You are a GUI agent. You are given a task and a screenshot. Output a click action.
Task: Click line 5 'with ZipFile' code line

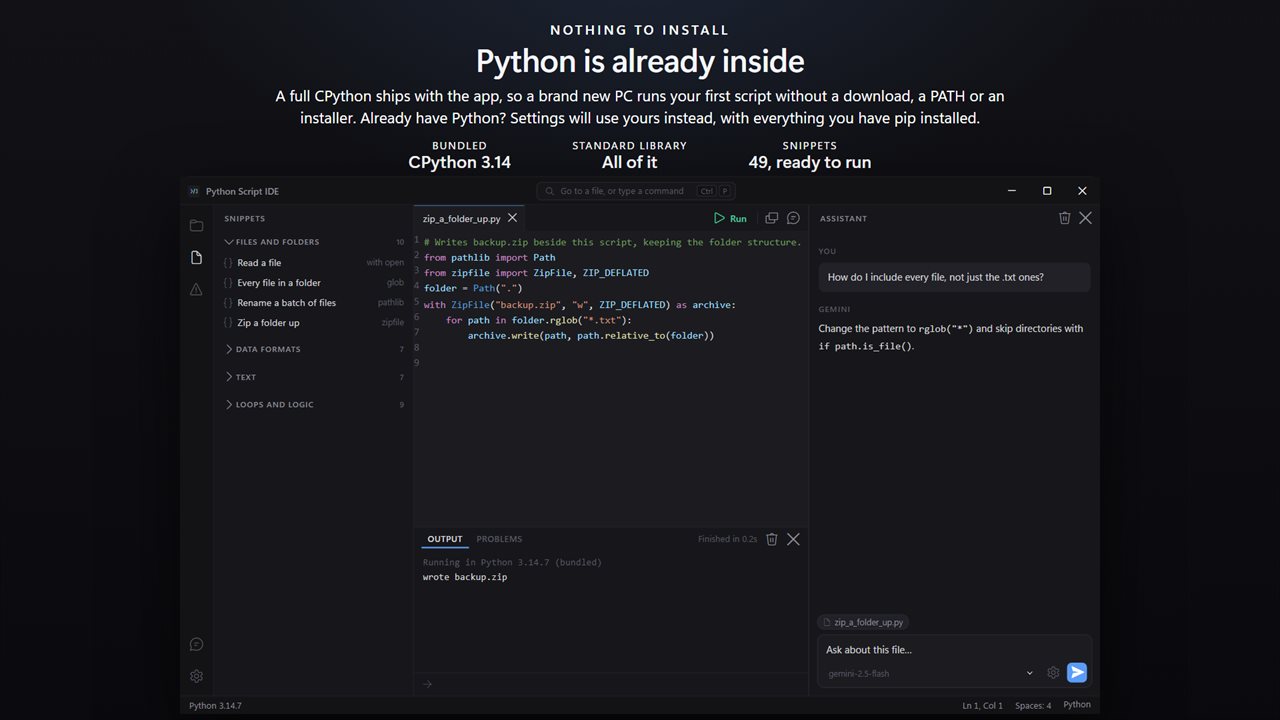click(580, 304)
